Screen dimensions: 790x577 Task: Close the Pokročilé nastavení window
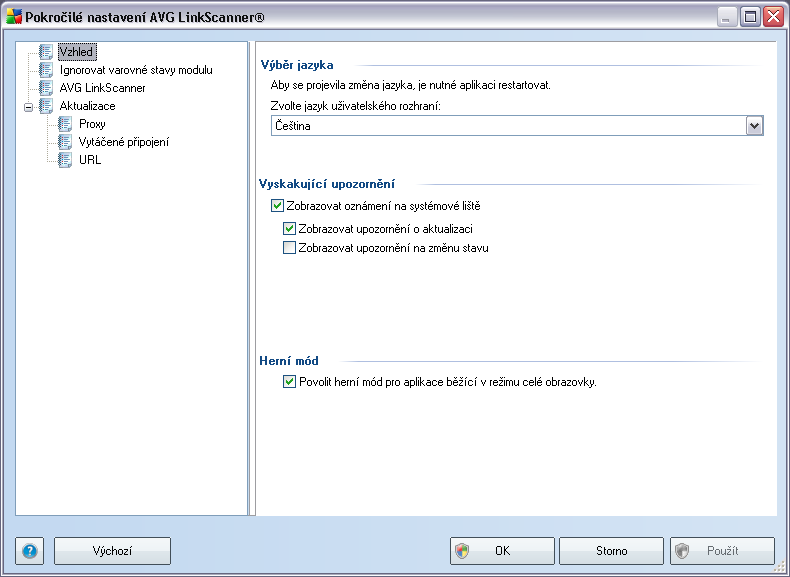click(773, 17)
